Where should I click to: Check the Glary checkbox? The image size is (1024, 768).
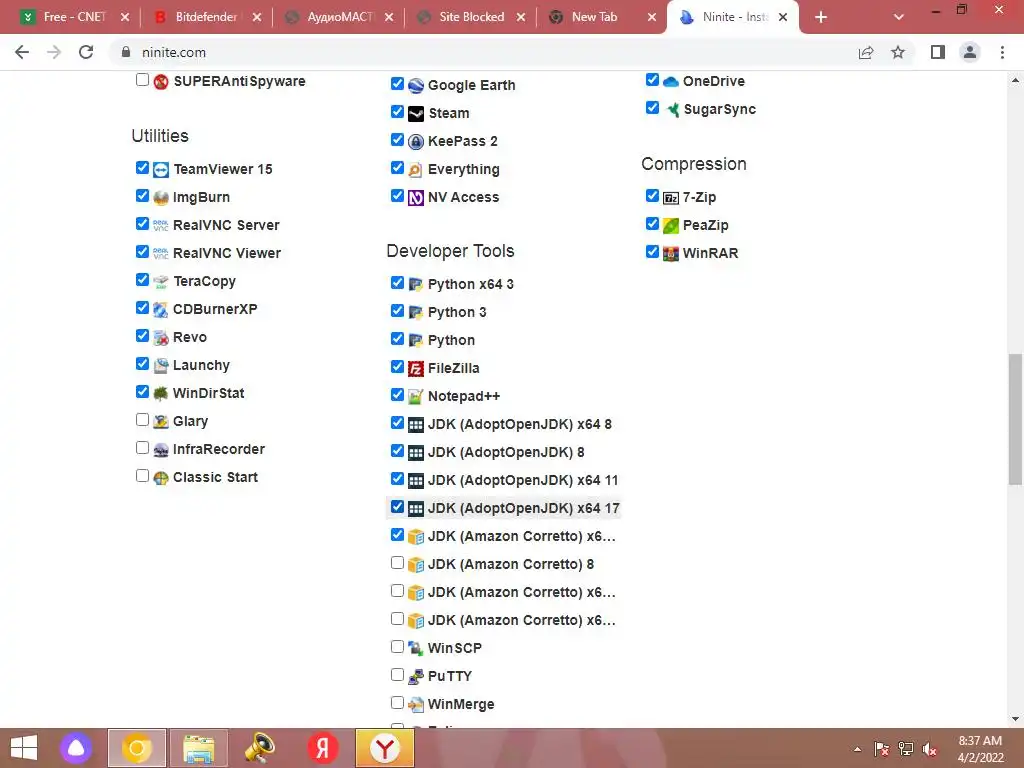(x=142, y=420)
